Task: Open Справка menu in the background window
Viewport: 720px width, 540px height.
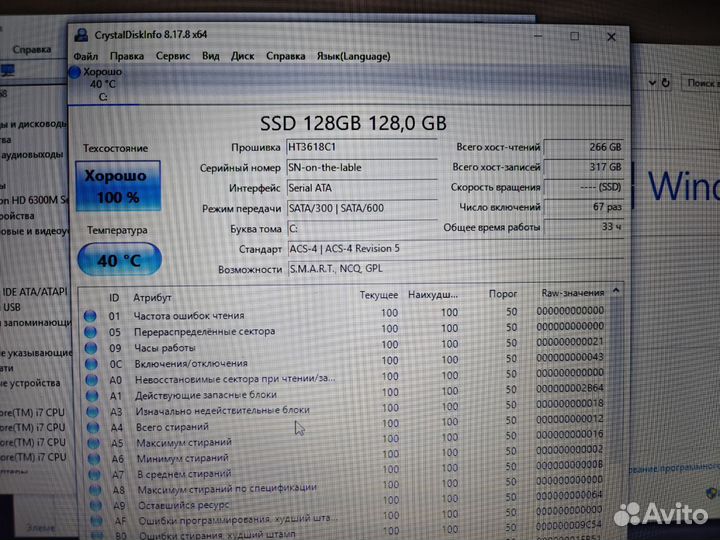Action: [32, 50]
